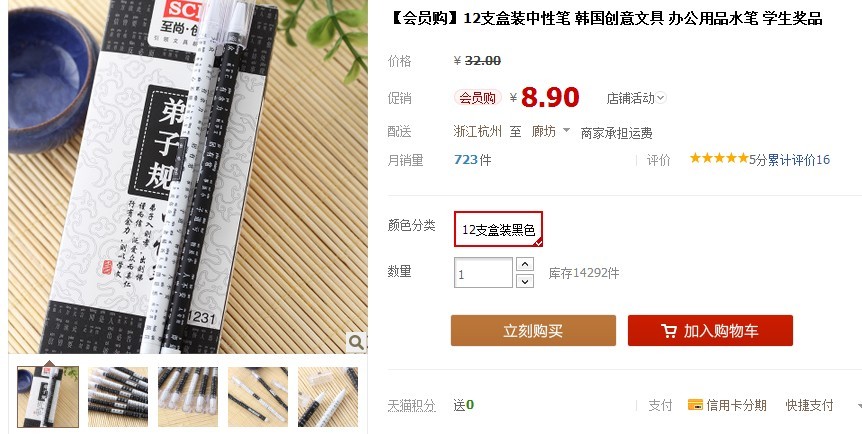
Task: Expand the 店铺活动 promotions dropdown
Action: (636, 98)
